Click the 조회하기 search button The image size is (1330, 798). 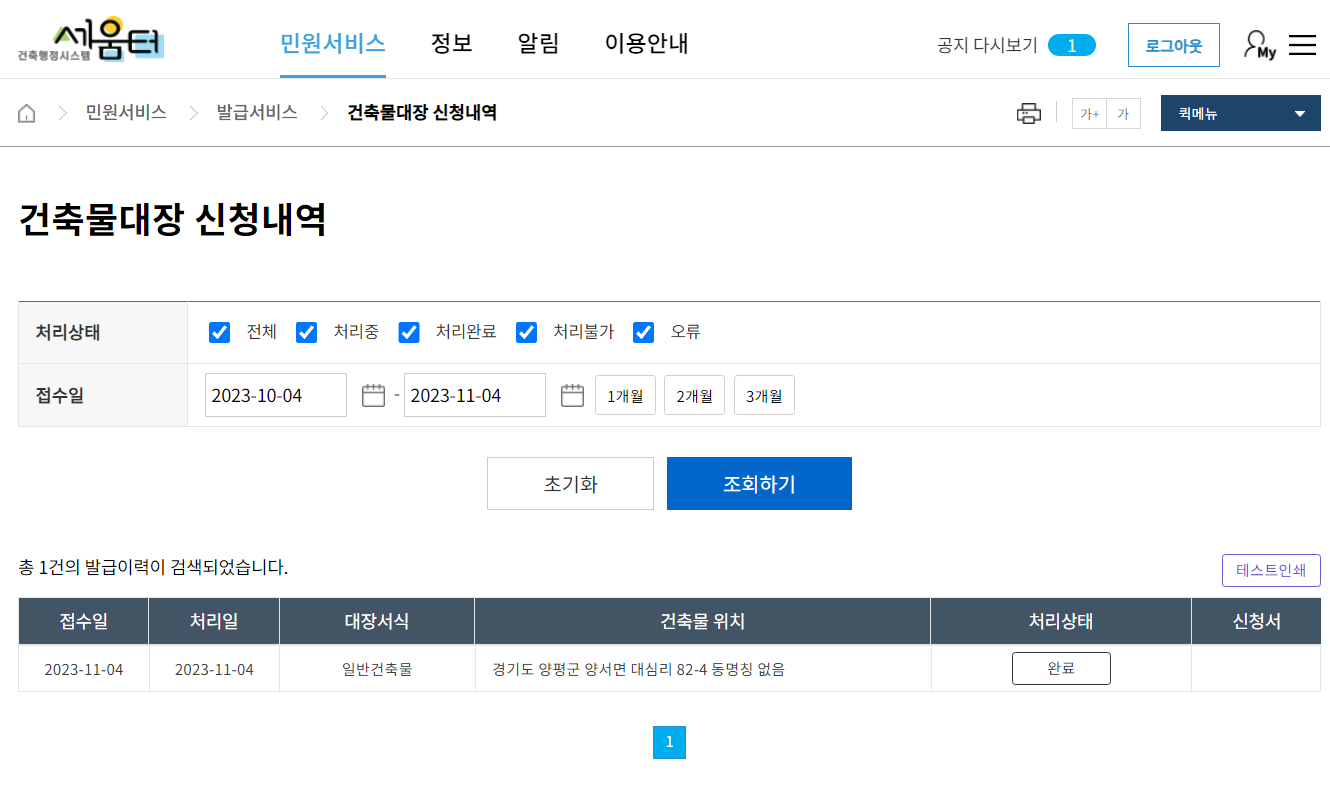tap(759, 483)
